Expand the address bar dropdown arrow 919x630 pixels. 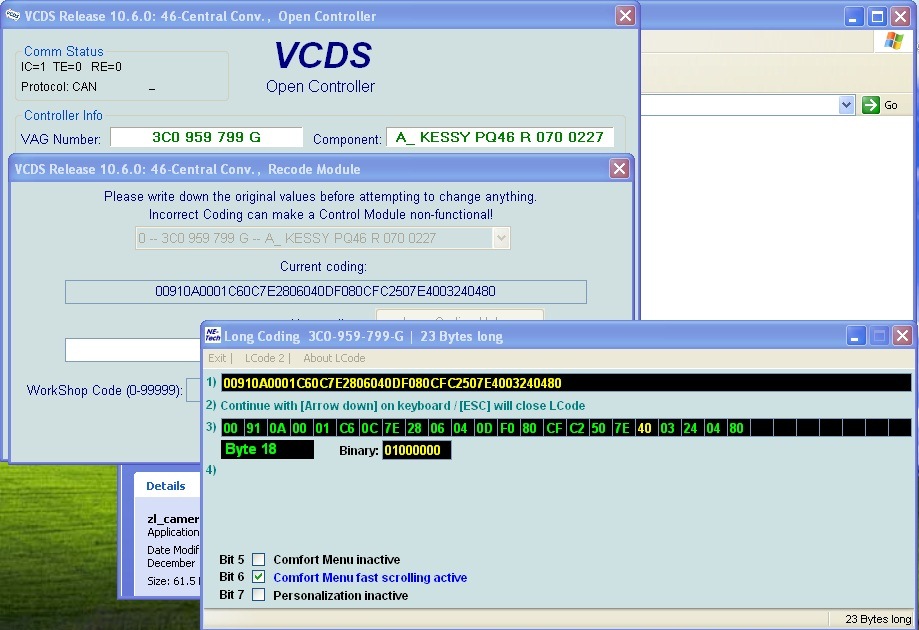[x=846, y=105]
